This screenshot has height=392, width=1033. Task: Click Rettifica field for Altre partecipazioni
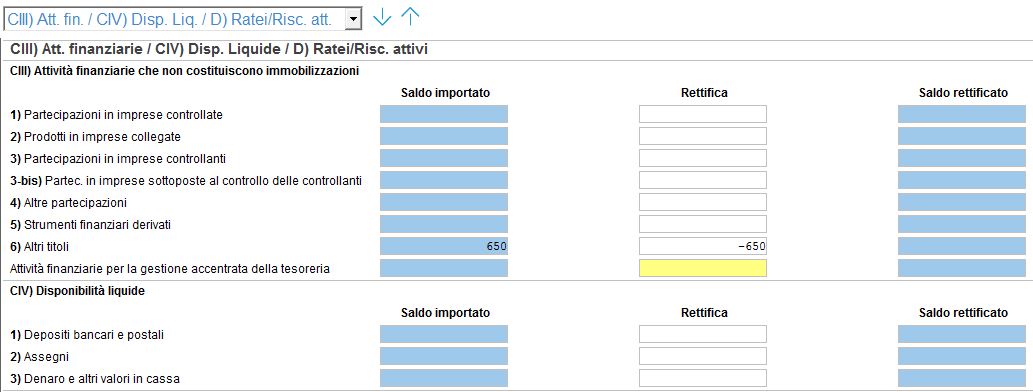coord(703,202)
